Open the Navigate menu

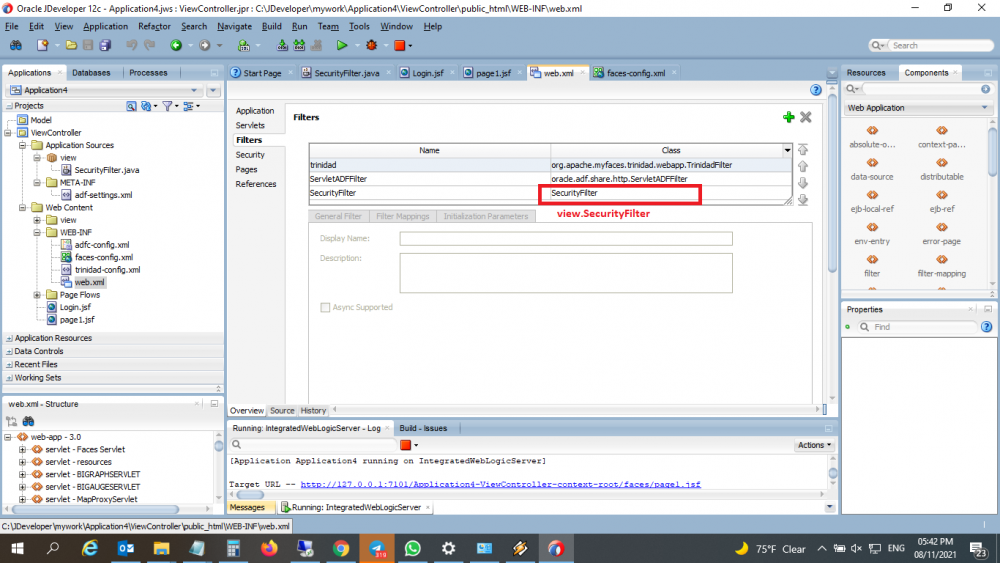coord(234,26)
